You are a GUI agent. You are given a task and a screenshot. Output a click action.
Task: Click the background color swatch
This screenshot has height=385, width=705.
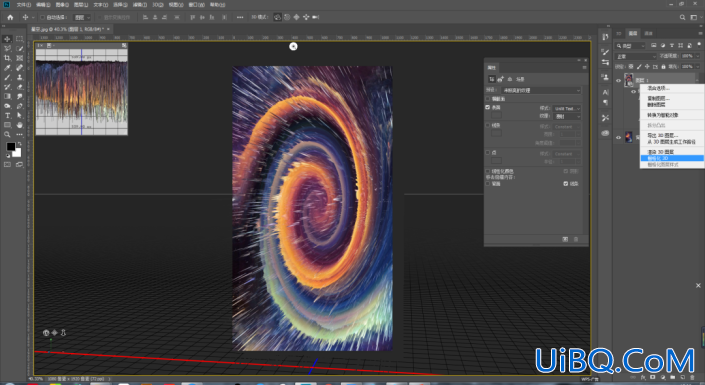pos(18,153)
